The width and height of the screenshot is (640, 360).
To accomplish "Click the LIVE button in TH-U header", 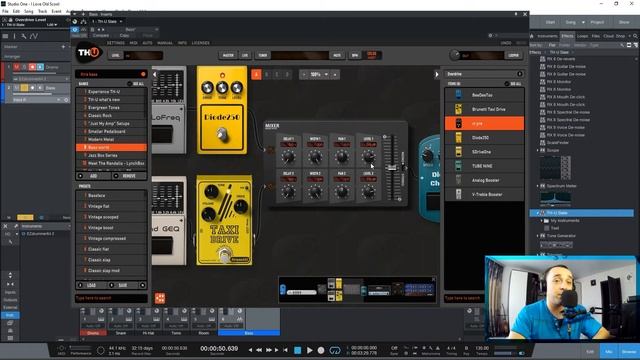I will (x=245, y=55).
